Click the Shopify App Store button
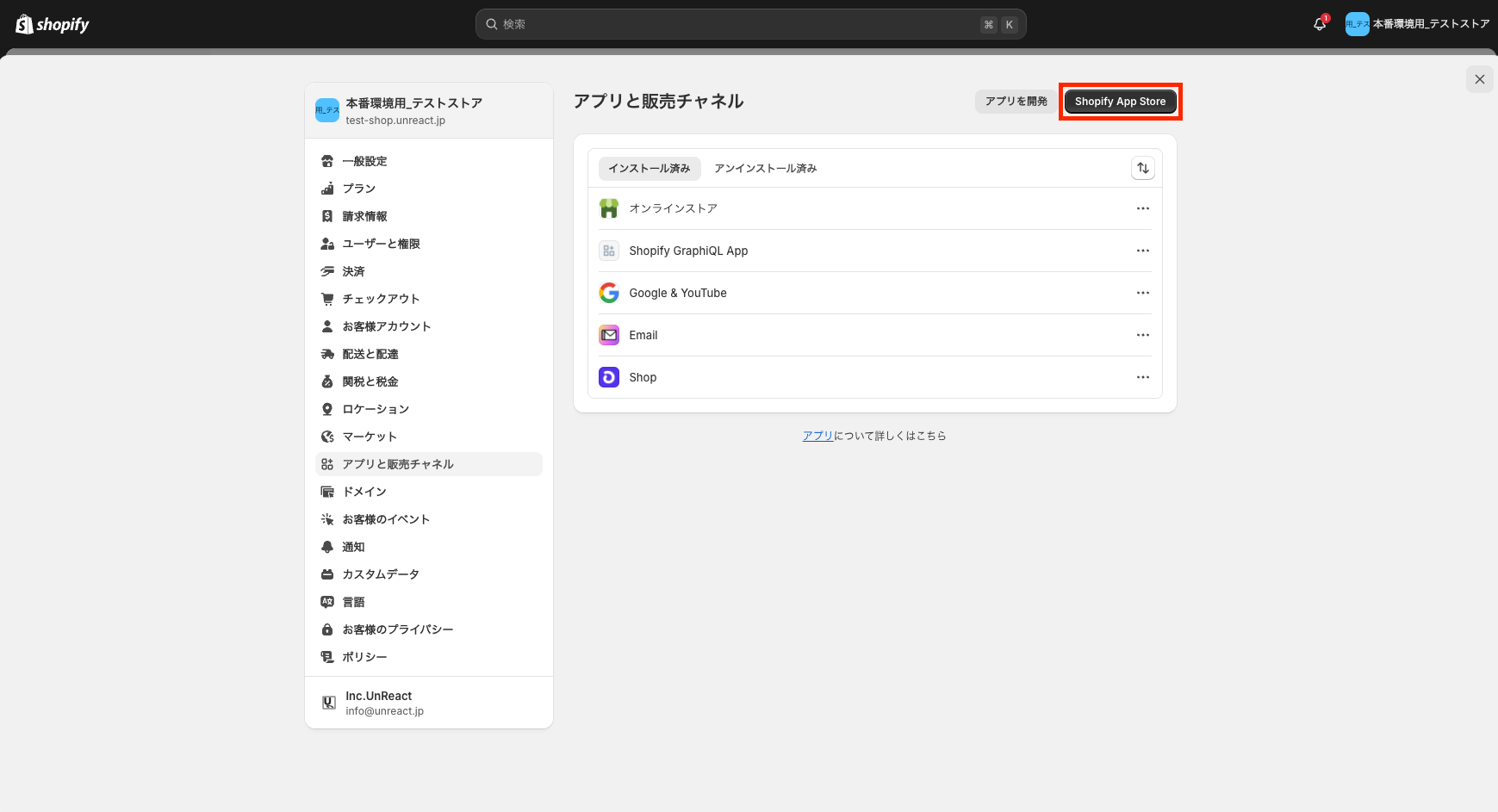 point(1120,101)
